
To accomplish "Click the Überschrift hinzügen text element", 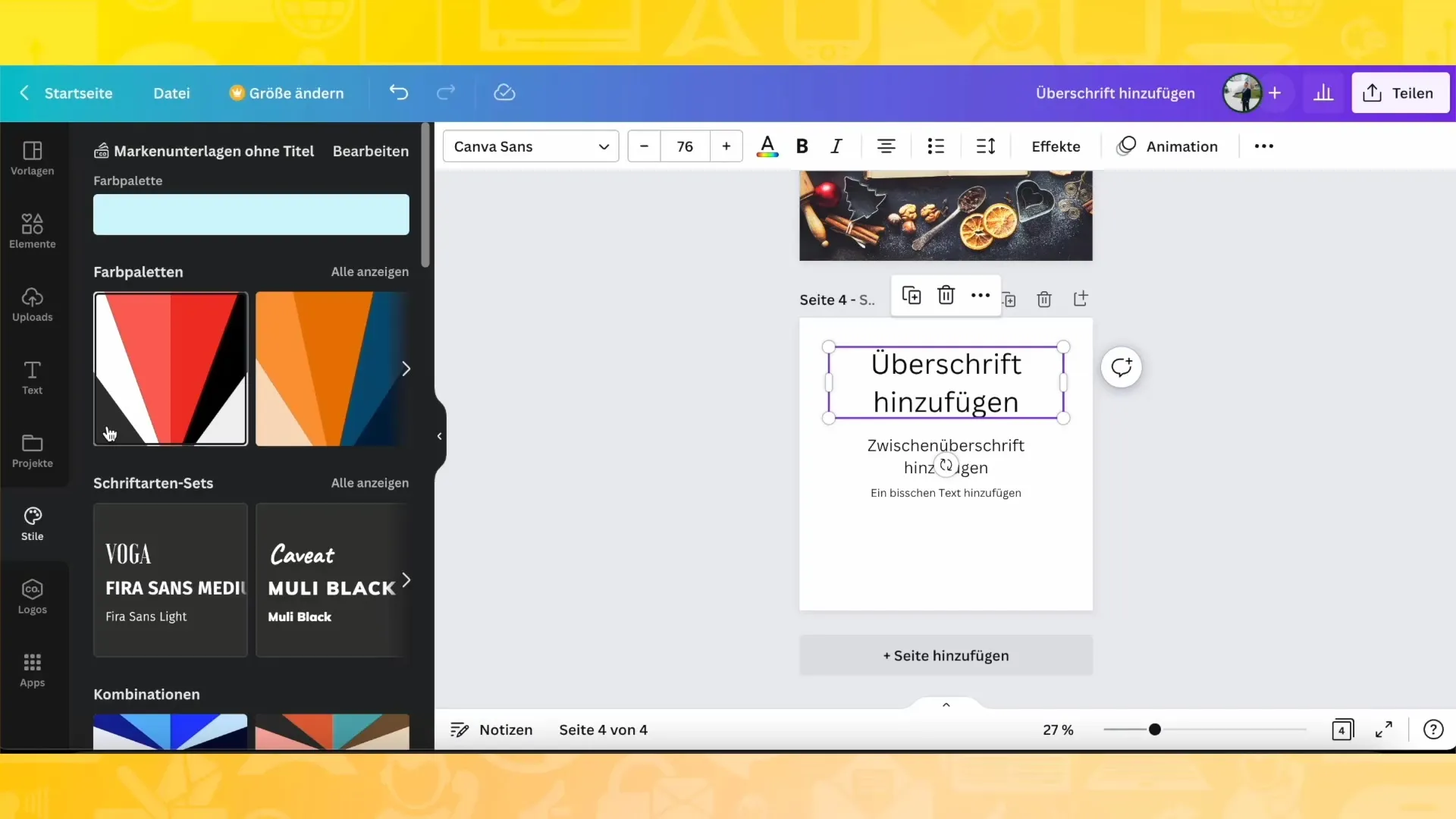I will point(945,383).
